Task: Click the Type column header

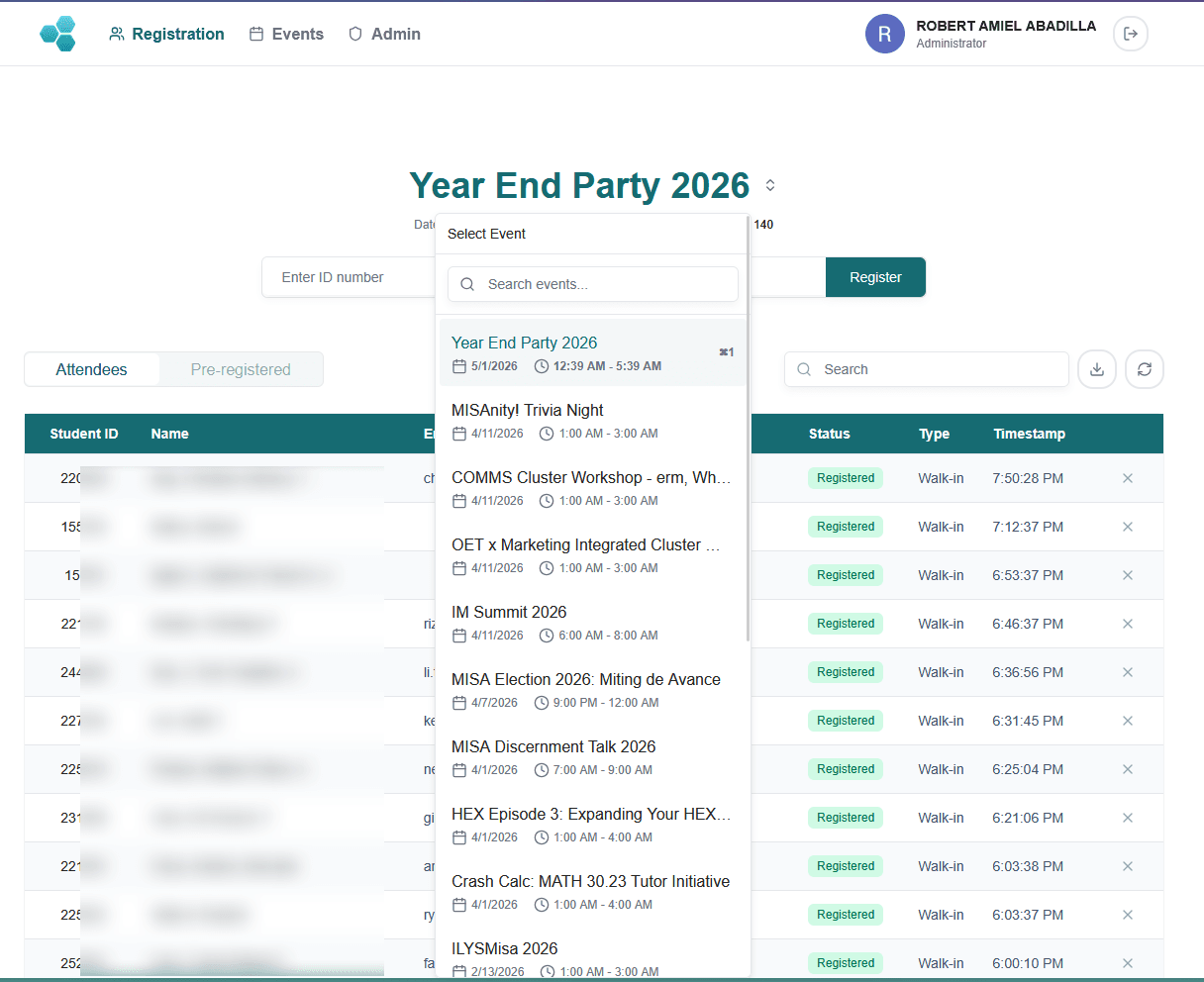Action: point(934,434)
